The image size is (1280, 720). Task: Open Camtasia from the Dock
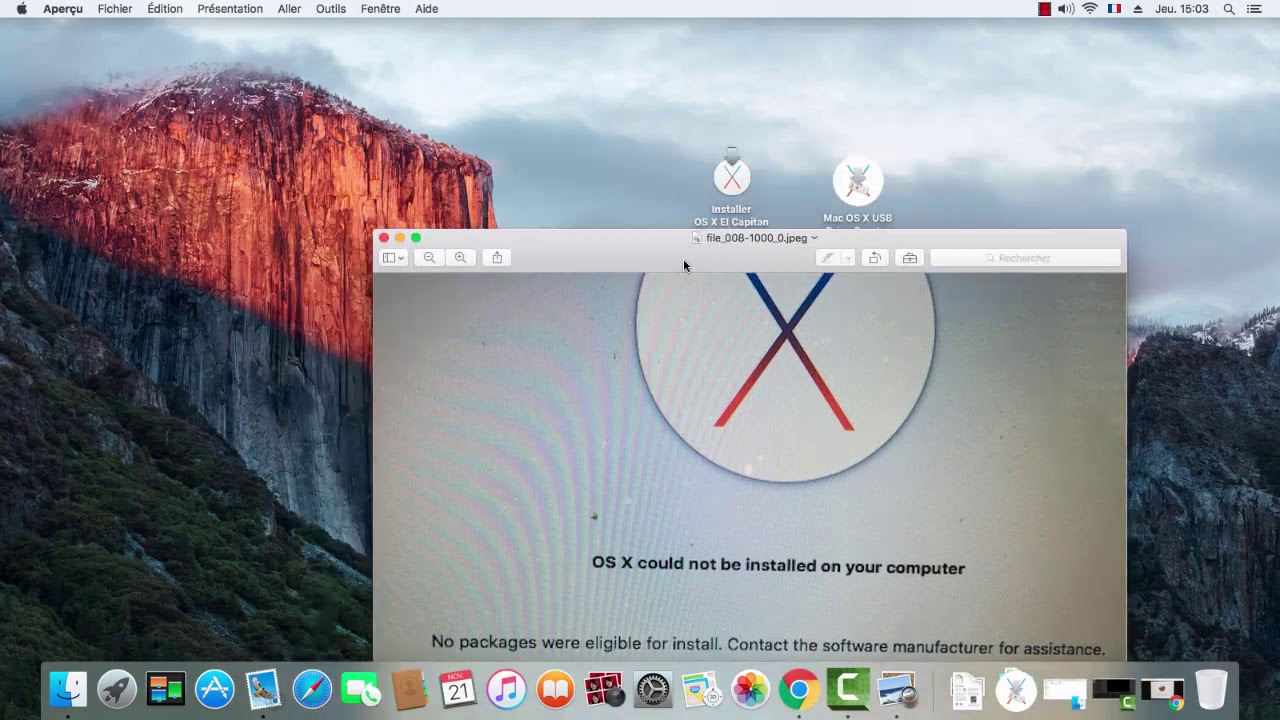click(848, 689)
